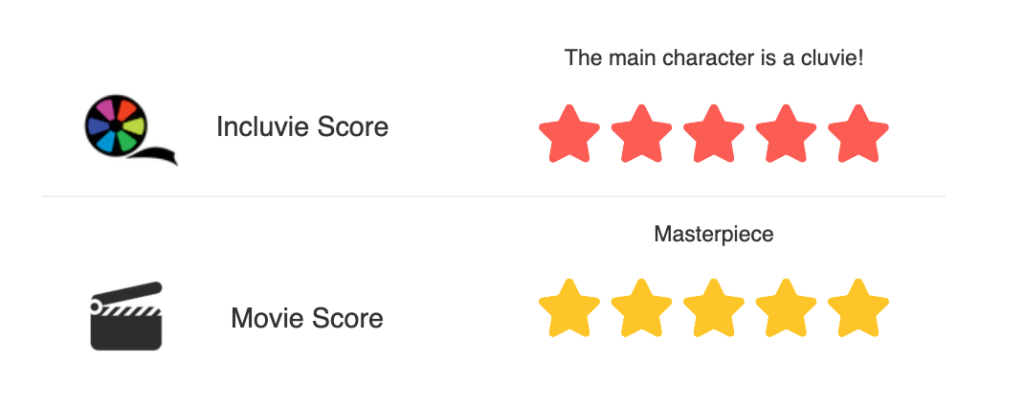The width and height of the screenshot is (1024, 408).
Task: Rate two yellow stars for Movie Score
Action: pyautogui.click(x=641, y=310)
